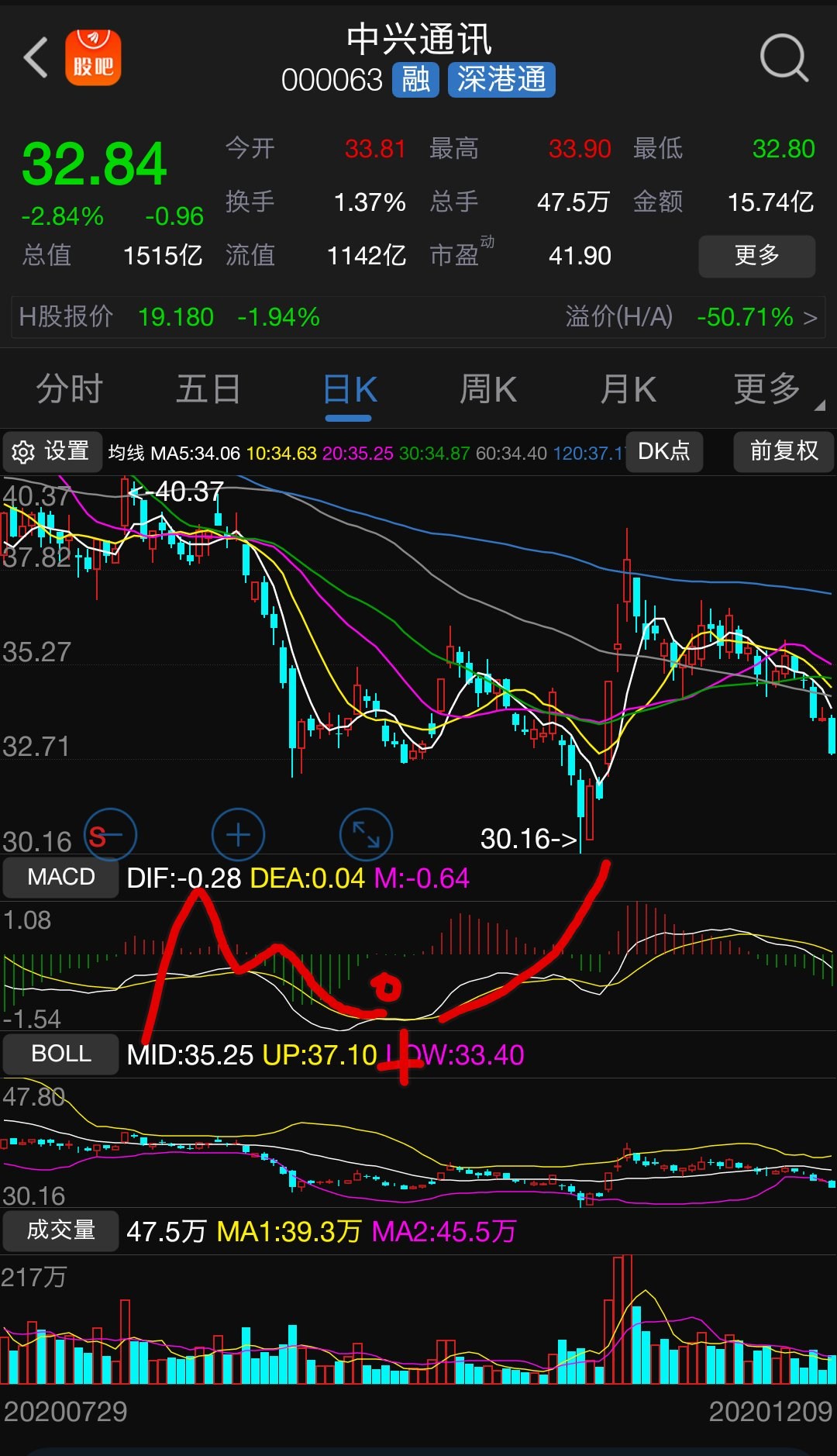The height and width of the screenshot is (1456, 837).
Task: Tap 金额 15.74亿 value
Action: point(770,202)
